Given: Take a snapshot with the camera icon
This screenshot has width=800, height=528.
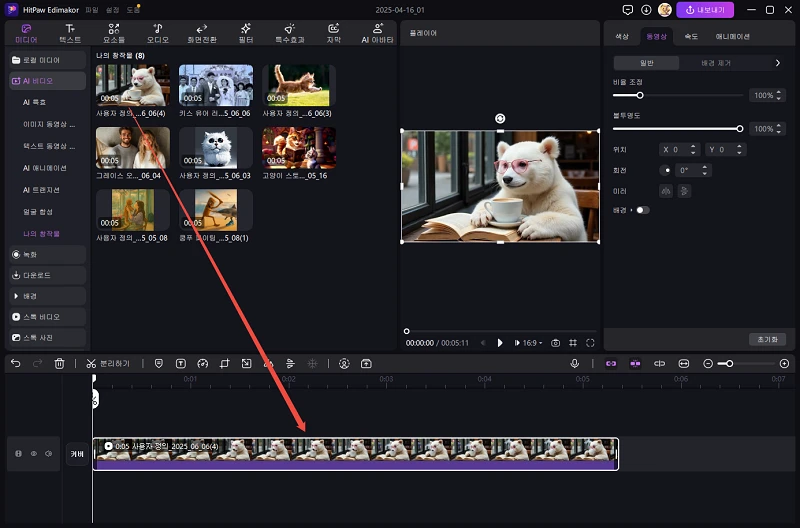Looking at the screenshot, I should tap(555, 343).
